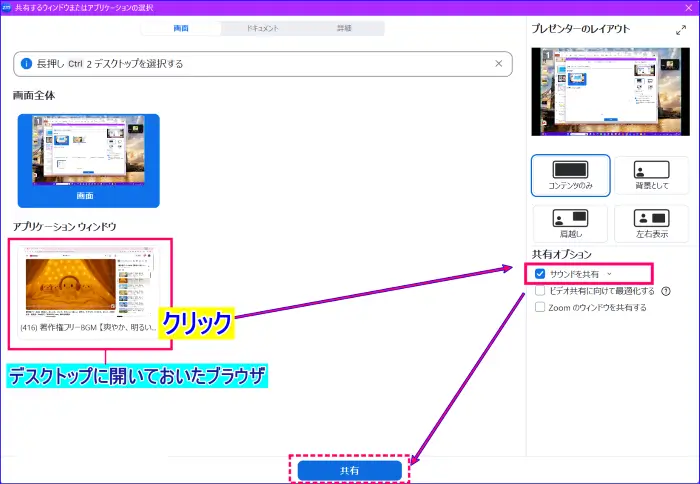Click the 画面全体 section label
This screenshot has height=484, width=700.
point(34,95)
